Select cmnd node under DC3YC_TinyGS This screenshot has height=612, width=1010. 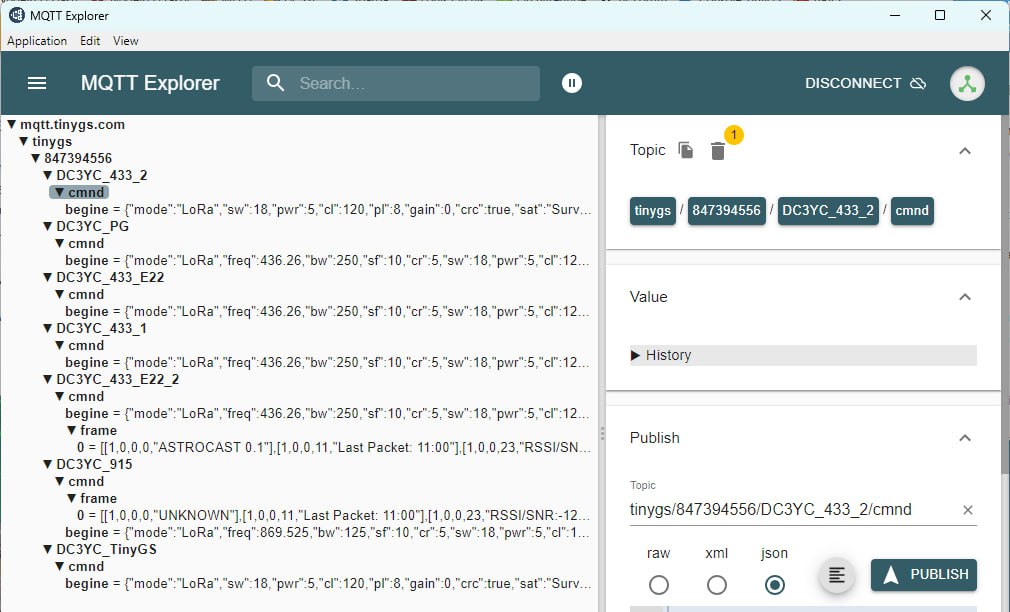(86, 566)
